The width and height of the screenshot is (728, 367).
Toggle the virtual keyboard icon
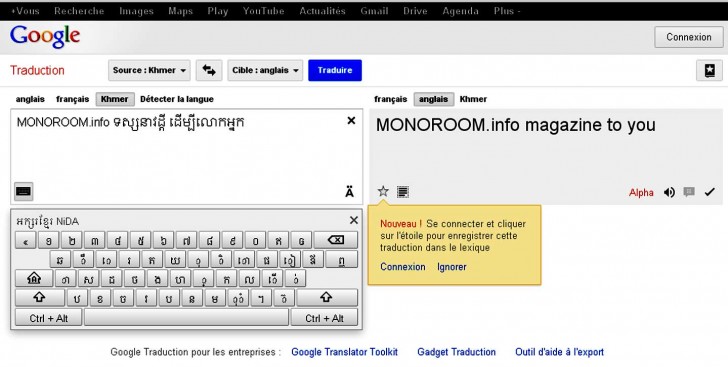tap(23, 191)
